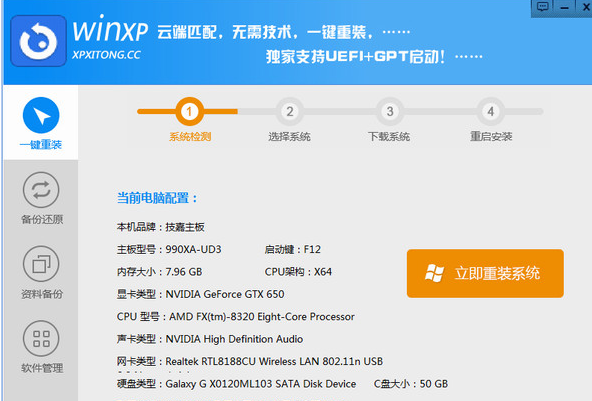Click the 内存大小：7.96 GB value
Screen dimensions: 592x401
tap(159, 272)
